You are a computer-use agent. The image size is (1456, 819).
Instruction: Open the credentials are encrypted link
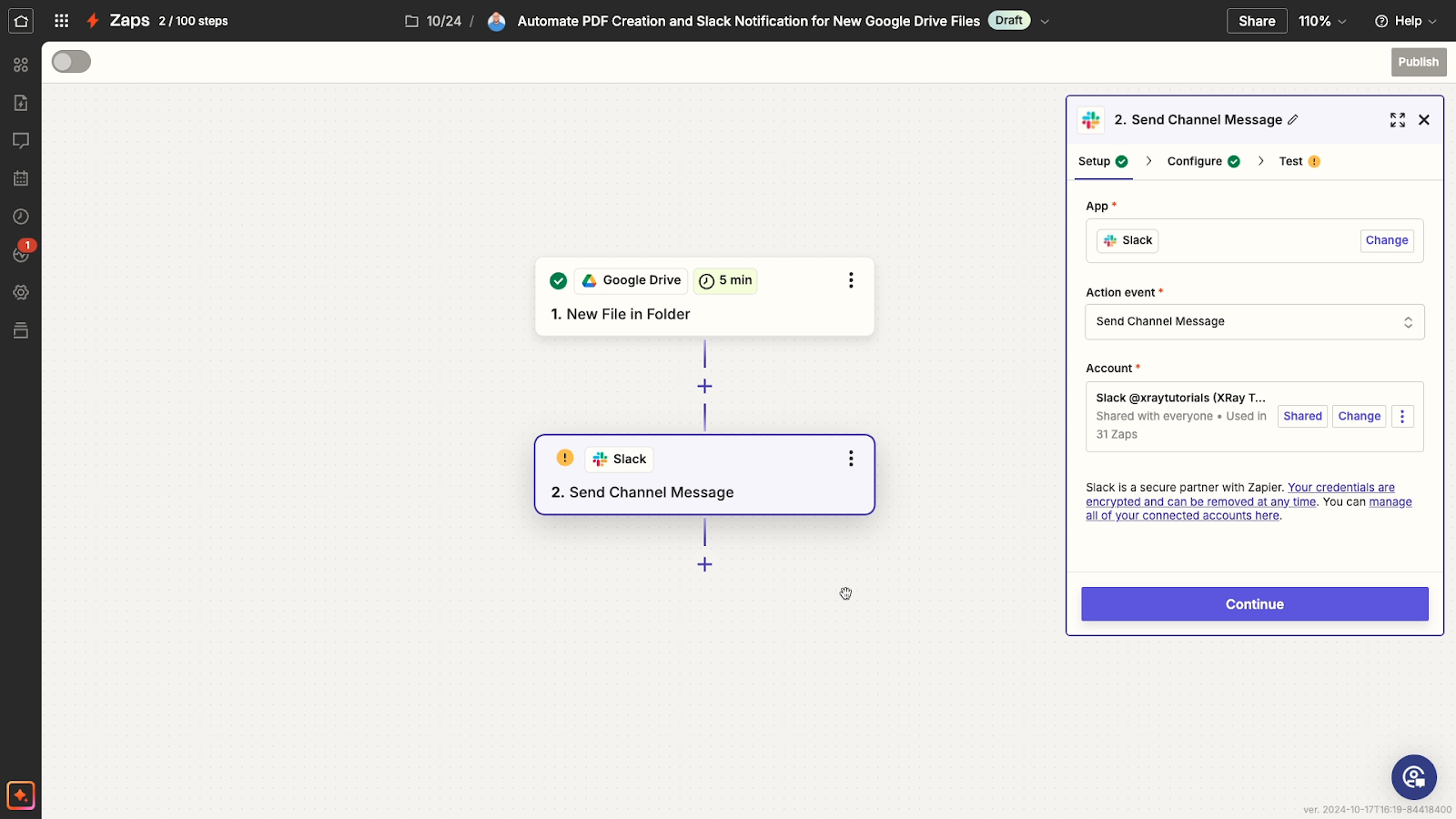(x=1240, y=494)
